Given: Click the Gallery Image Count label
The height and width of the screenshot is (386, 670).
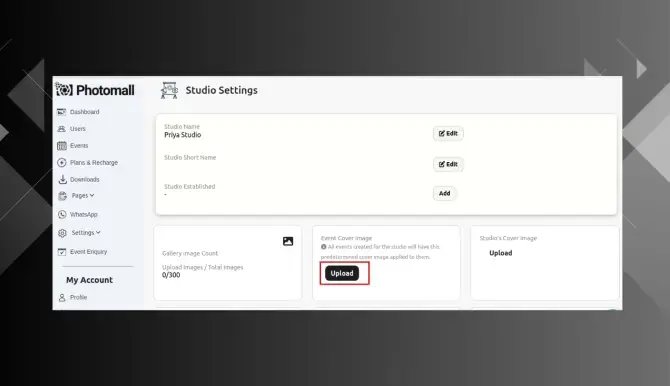Looking at the screenshot, I should tap(190, 253).
